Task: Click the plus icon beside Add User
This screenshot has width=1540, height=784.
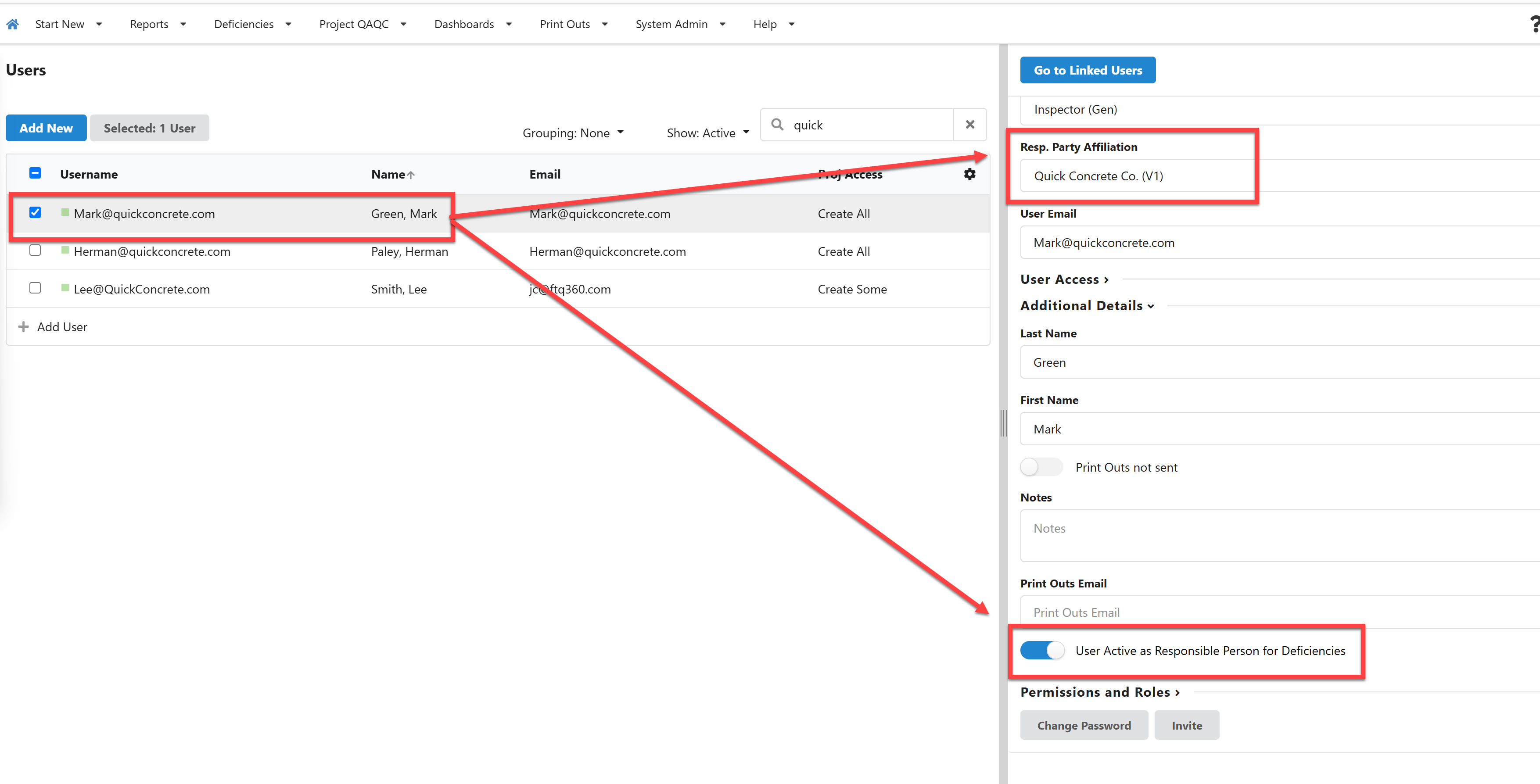Action: tap(23, 327)
